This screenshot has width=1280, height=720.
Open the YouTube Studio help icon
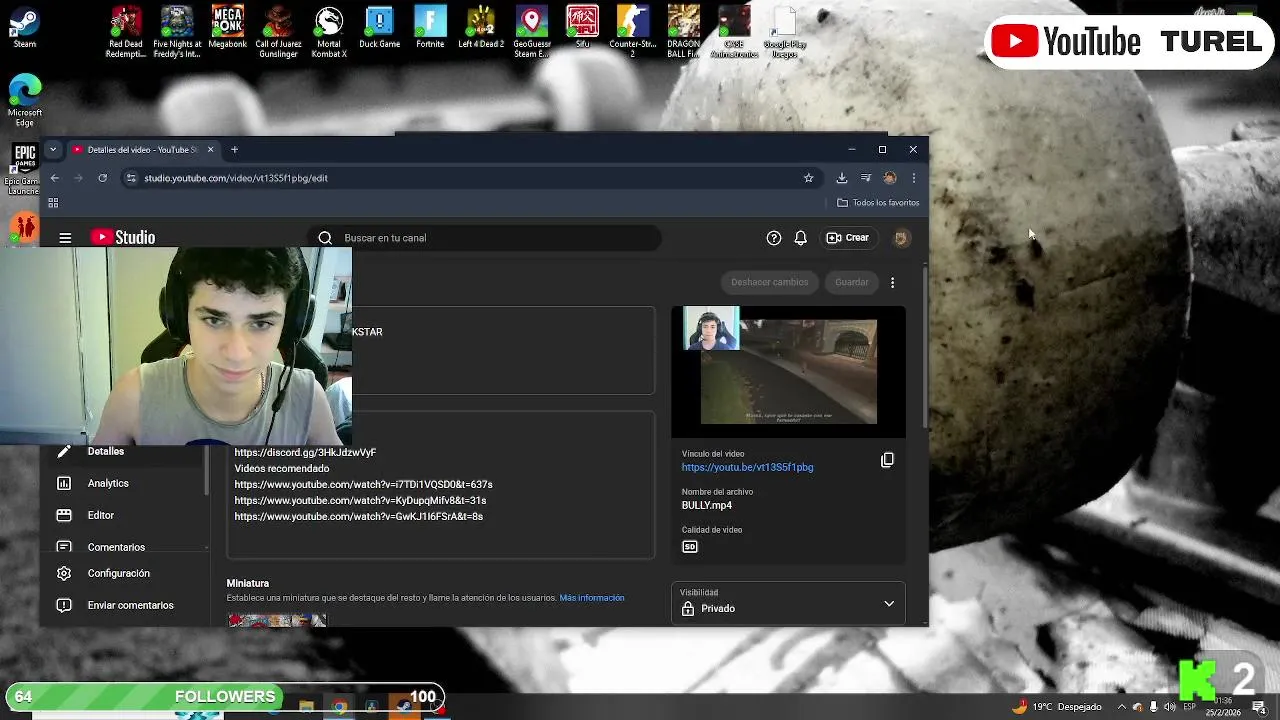(x=773, y=238)
